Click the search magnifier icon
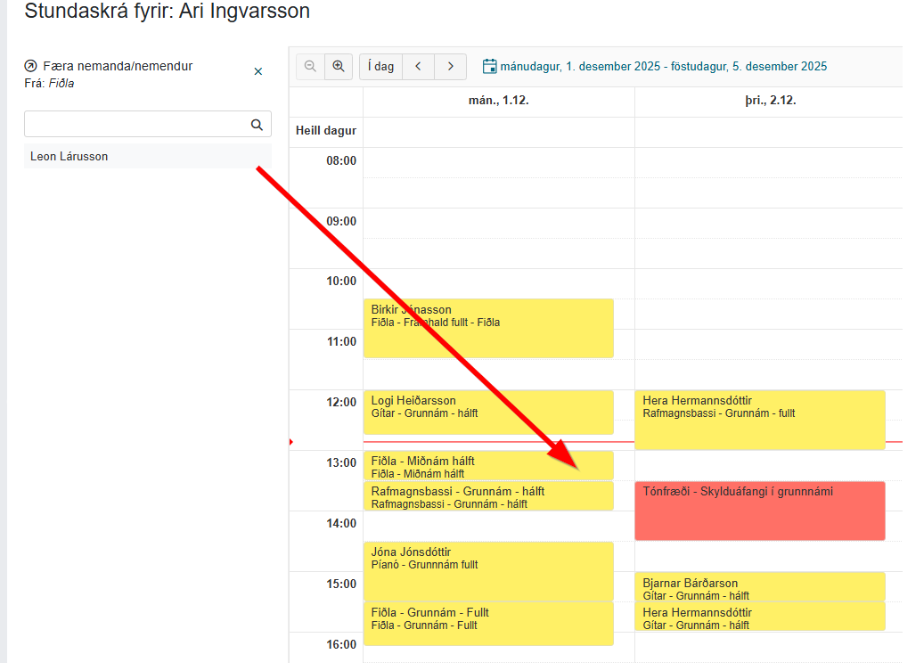903x663 pixels. tap(257, 124)
